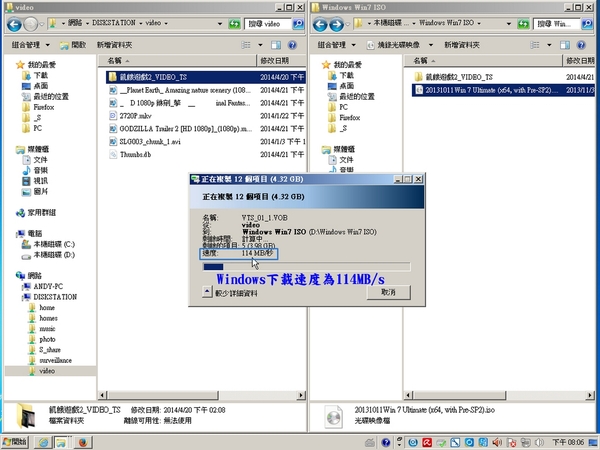Open help icon in Win7 ISO toolbar
600x450 pixels.
581,45
